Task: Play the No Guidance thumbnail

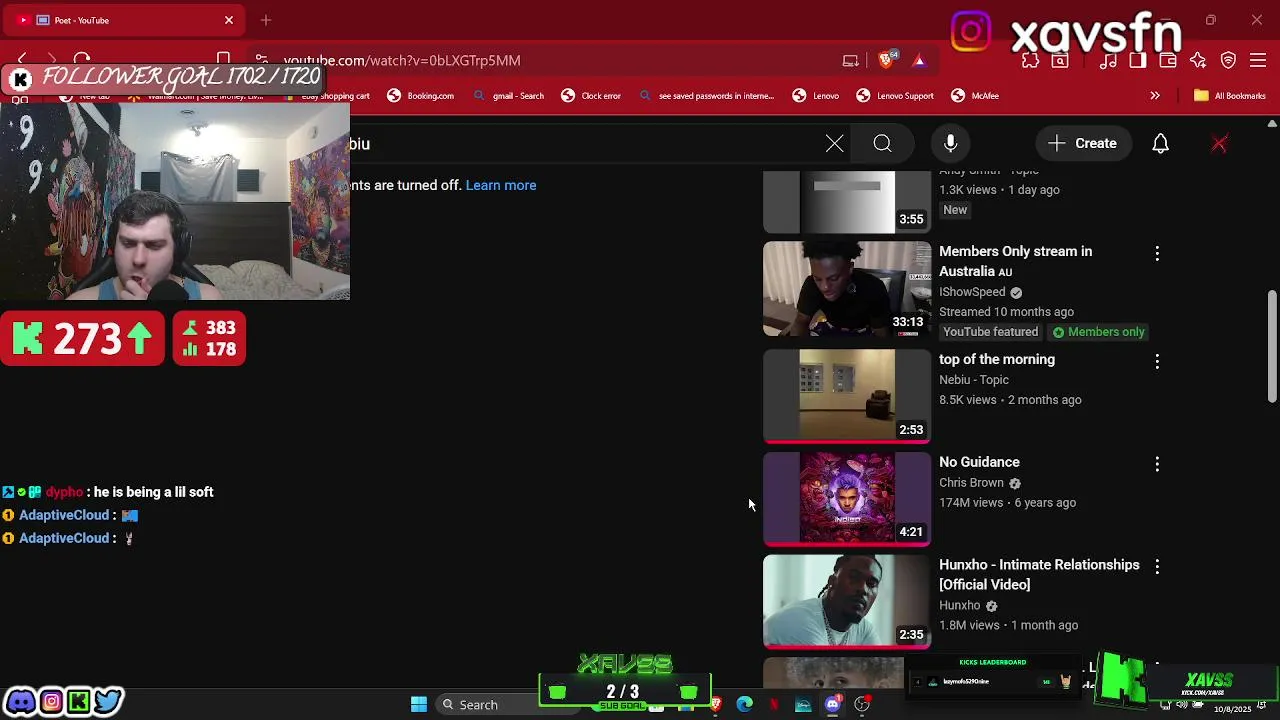Action: pos(847,499)
